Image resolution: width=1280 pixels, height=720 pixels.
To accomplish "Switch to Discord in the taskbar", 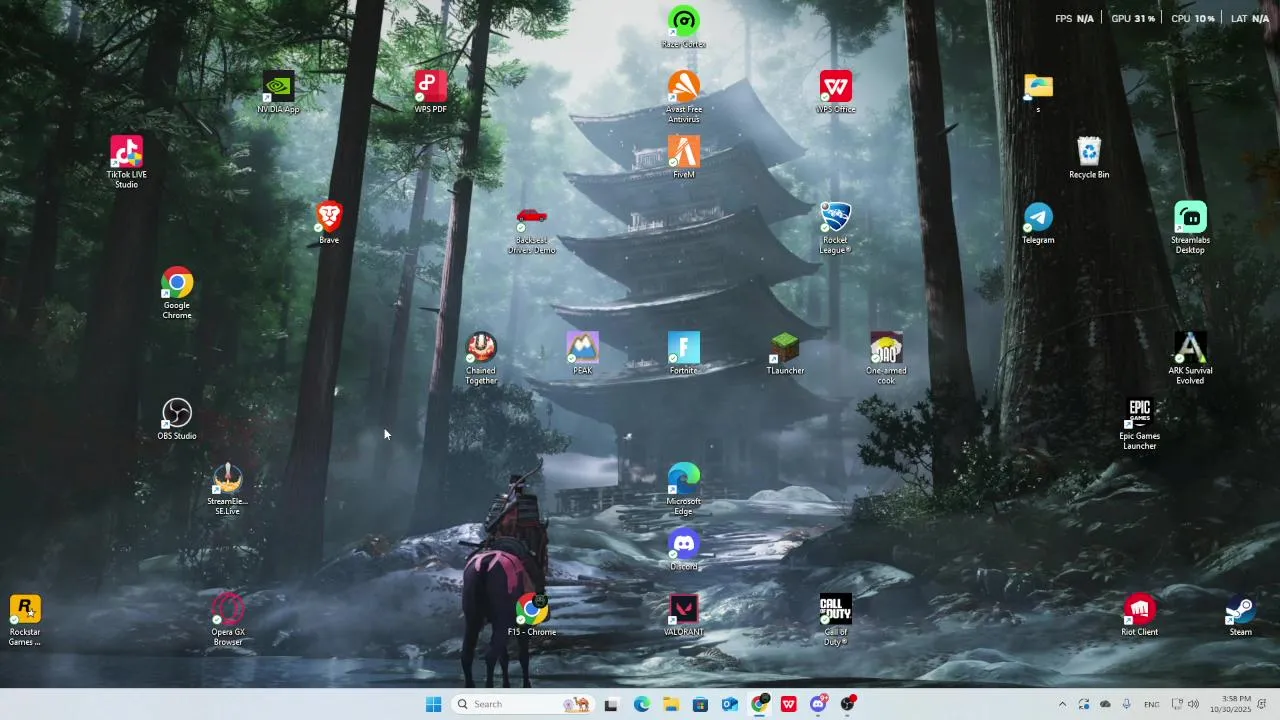I will click(818, 704).
